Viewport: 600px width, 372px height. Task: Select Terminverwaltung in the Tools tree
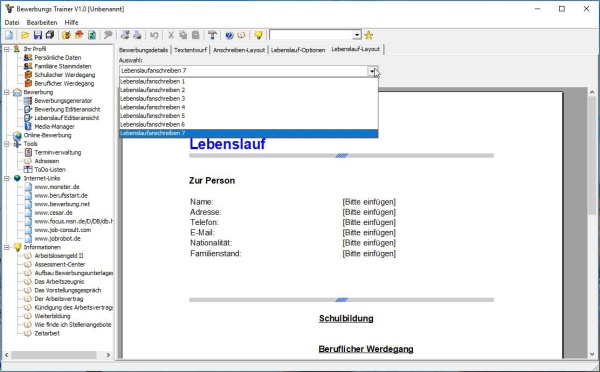tap(58, 152)
